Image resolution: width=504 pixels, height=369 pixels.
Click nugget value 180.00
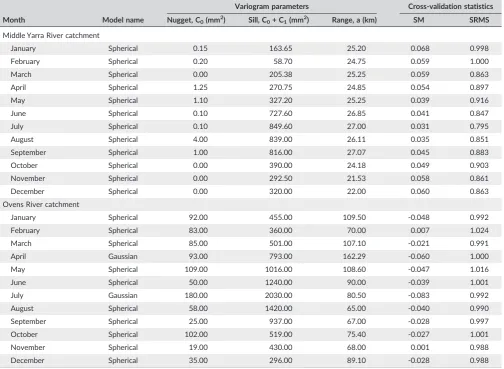click(x=196, y=295)
